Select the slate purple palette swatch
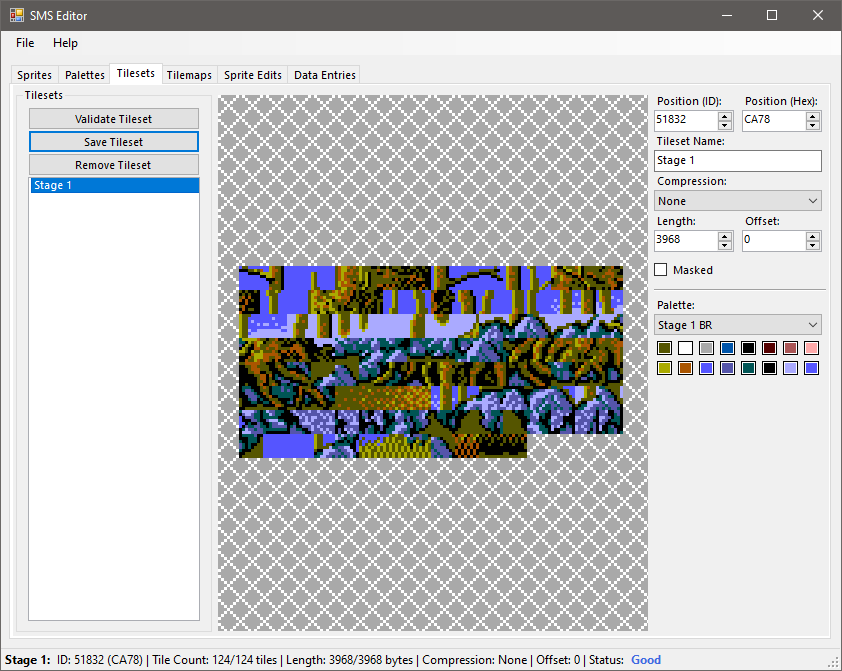Viewport: 842px width, 671px height. tap(728, 368)
